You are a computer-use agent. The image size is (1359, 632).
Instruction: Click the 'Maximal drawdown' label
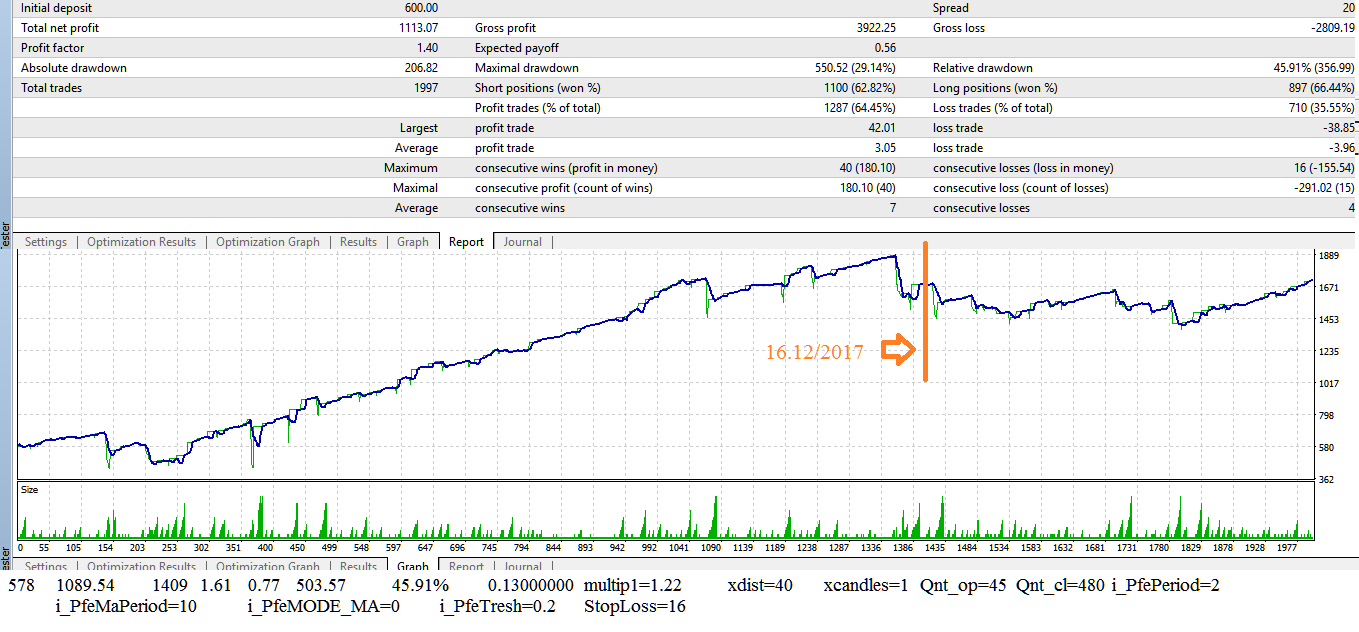pyautogui.click(x=527, y=68)
